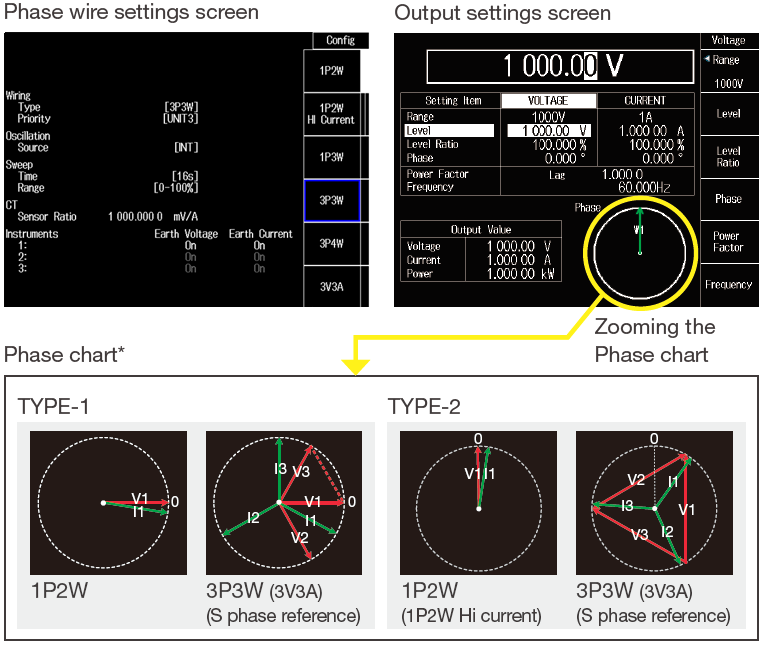Click the circular phase chart on output screen
The image size is (762, 645).
pos(639,249)
